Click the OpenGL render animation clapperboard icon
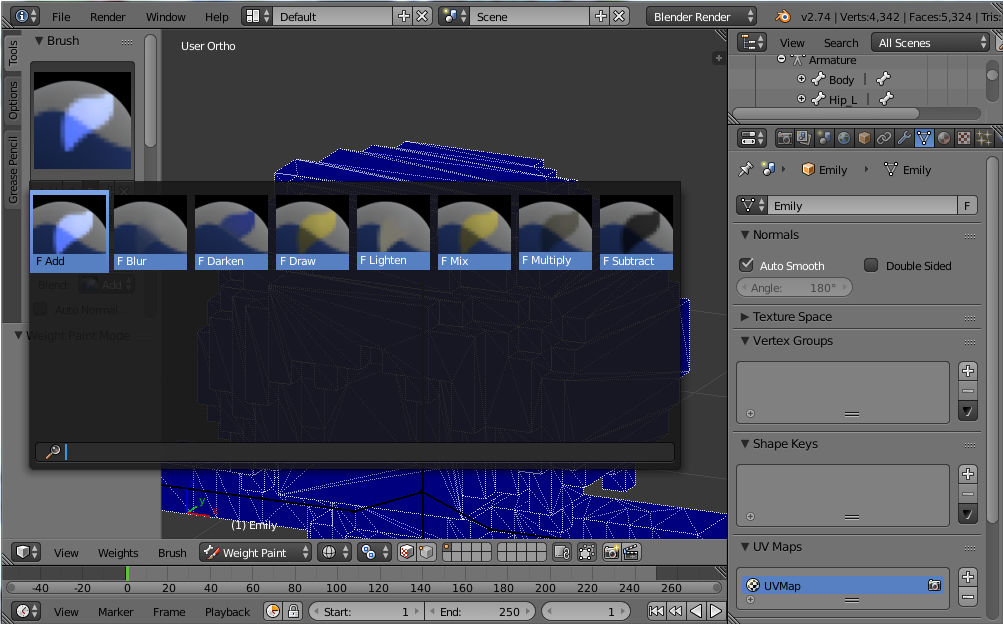This screenshot has height=624, width=1003. click(x=631, y=552)
